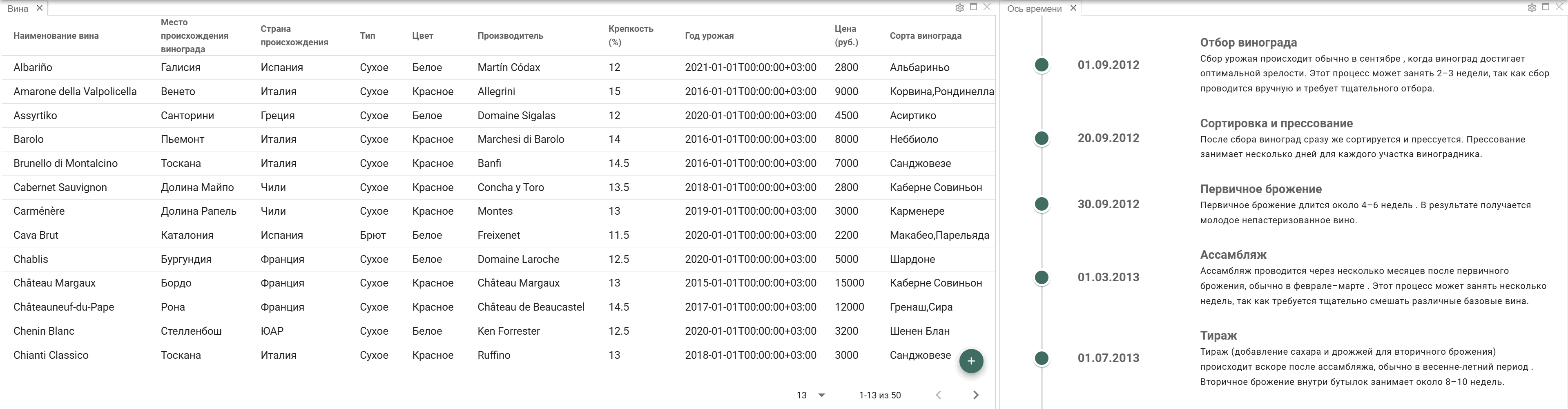Sort by Год урожая column header
The width and height of the screenshot is (1568, 409).
point(709,36)
